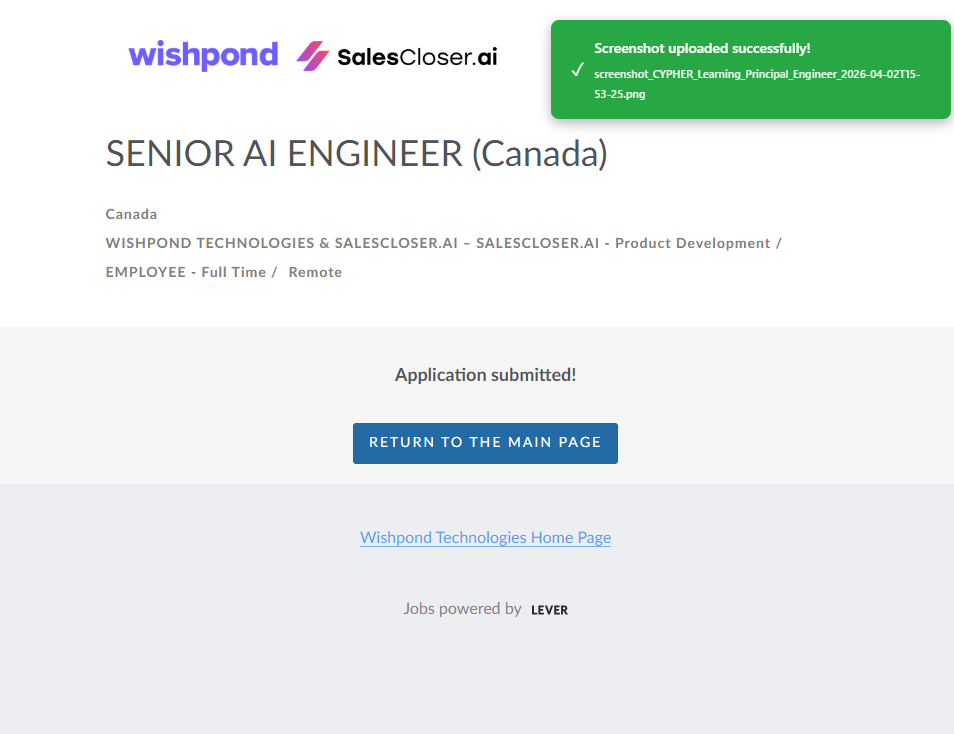This screenshot has width=954, height=734.
Task: Click the Employee - Full Time label
Action: coord(185,272)
